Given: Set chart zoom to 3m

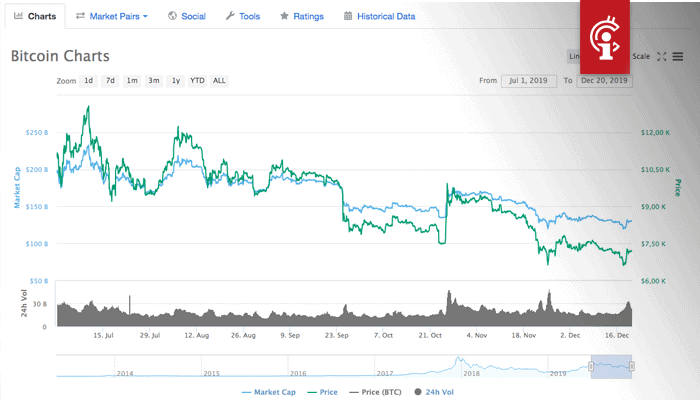Looking at the screenshot, I should click(x=154, y=81).
